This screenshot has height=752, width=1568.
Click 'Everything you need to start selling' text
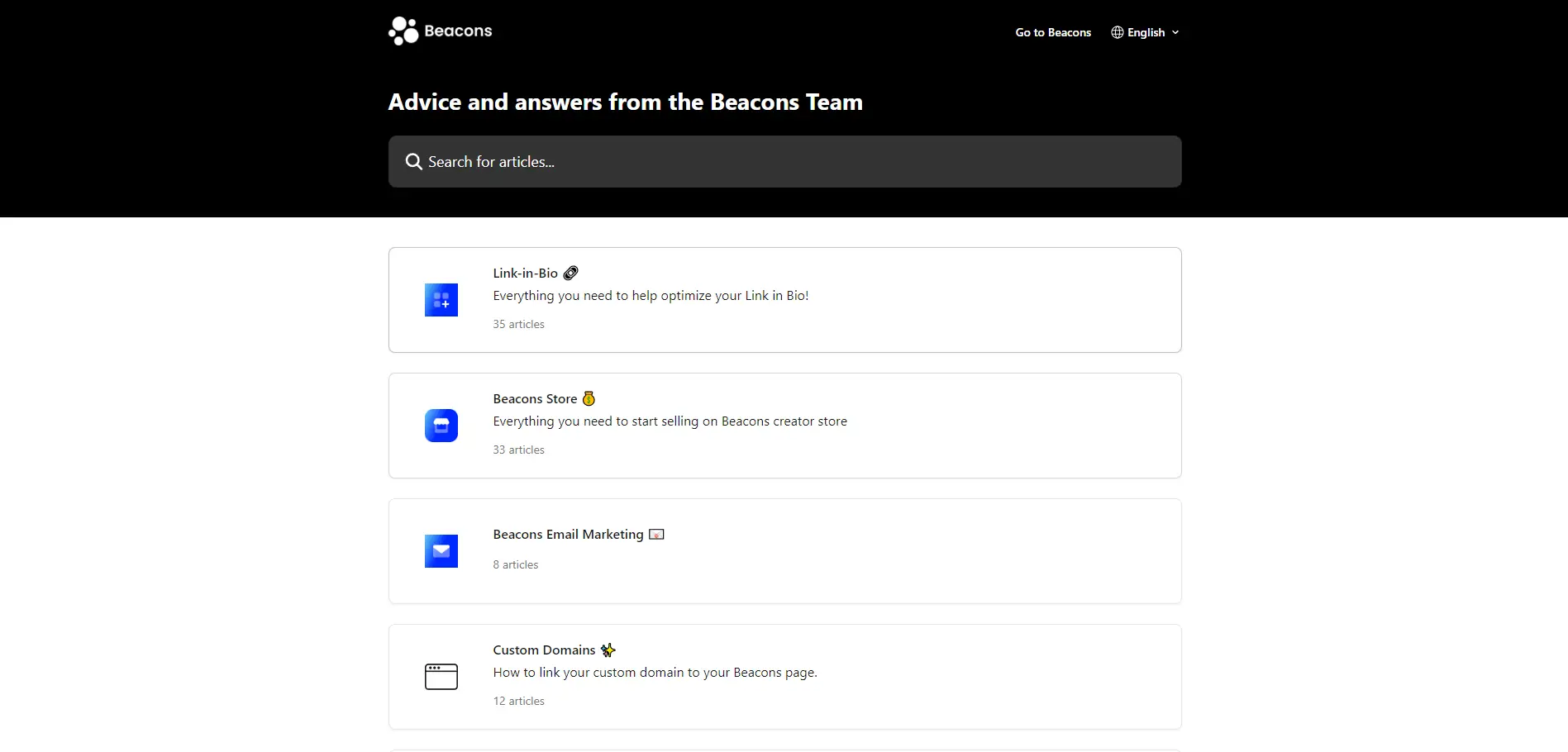click(x=670, y=421)
